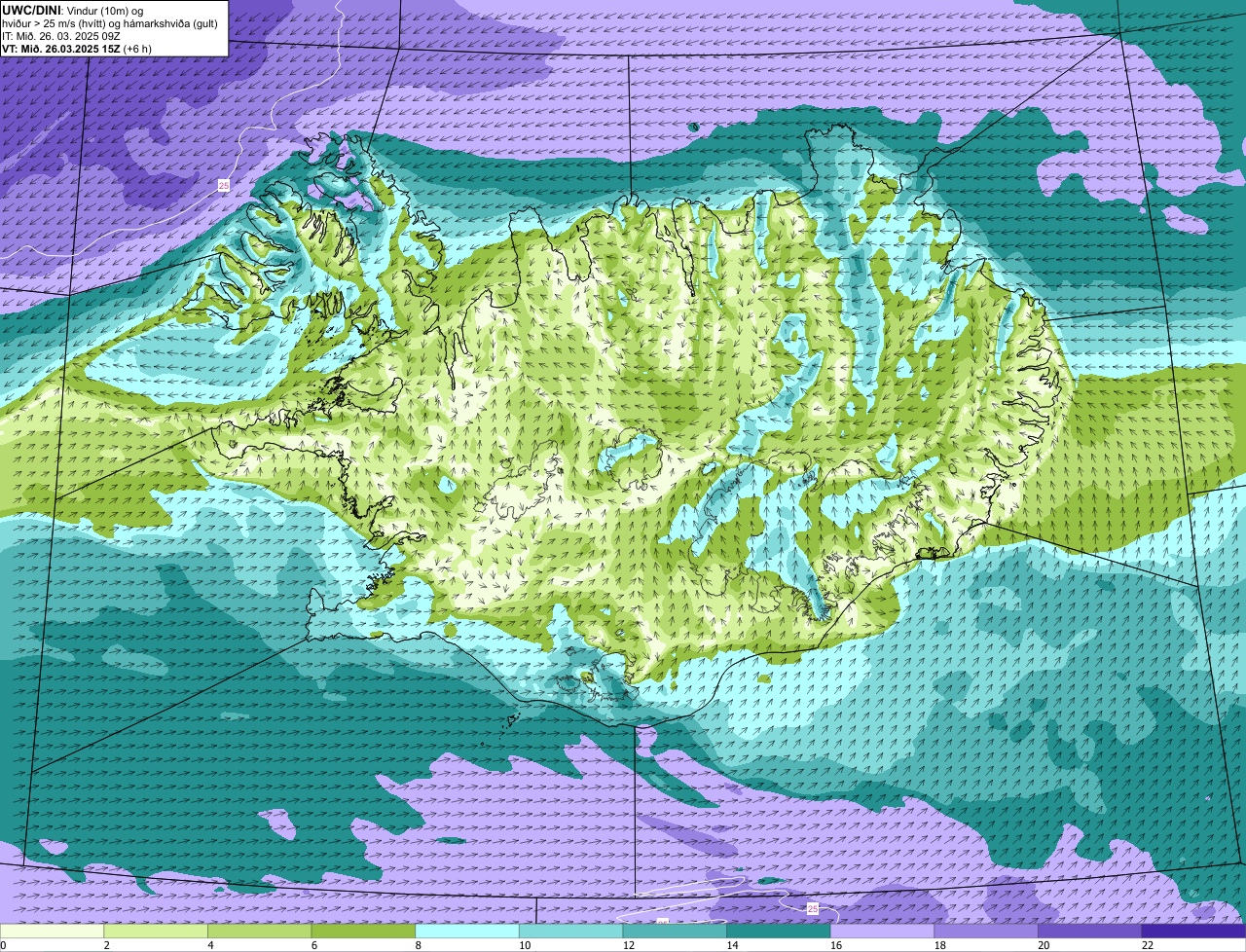
Task: Pick the 20–22 m/s violet legend swatch
Action: (x=1090, y=931)
